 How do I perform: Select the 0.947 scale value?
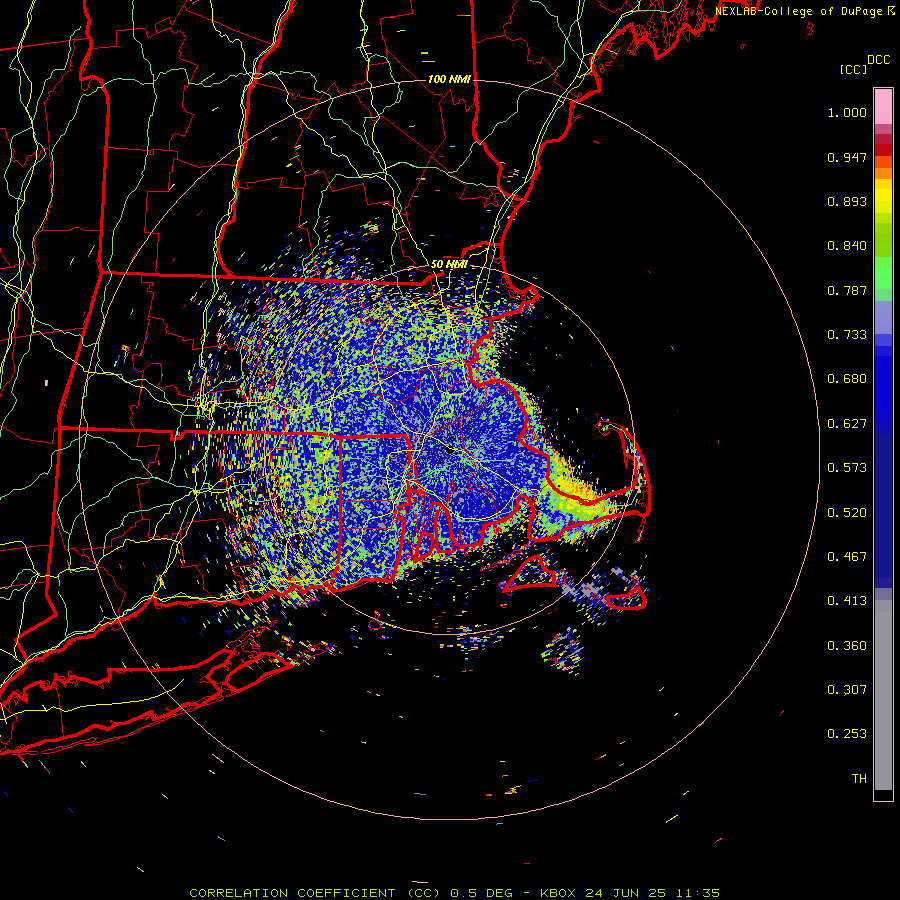[847, 157]
